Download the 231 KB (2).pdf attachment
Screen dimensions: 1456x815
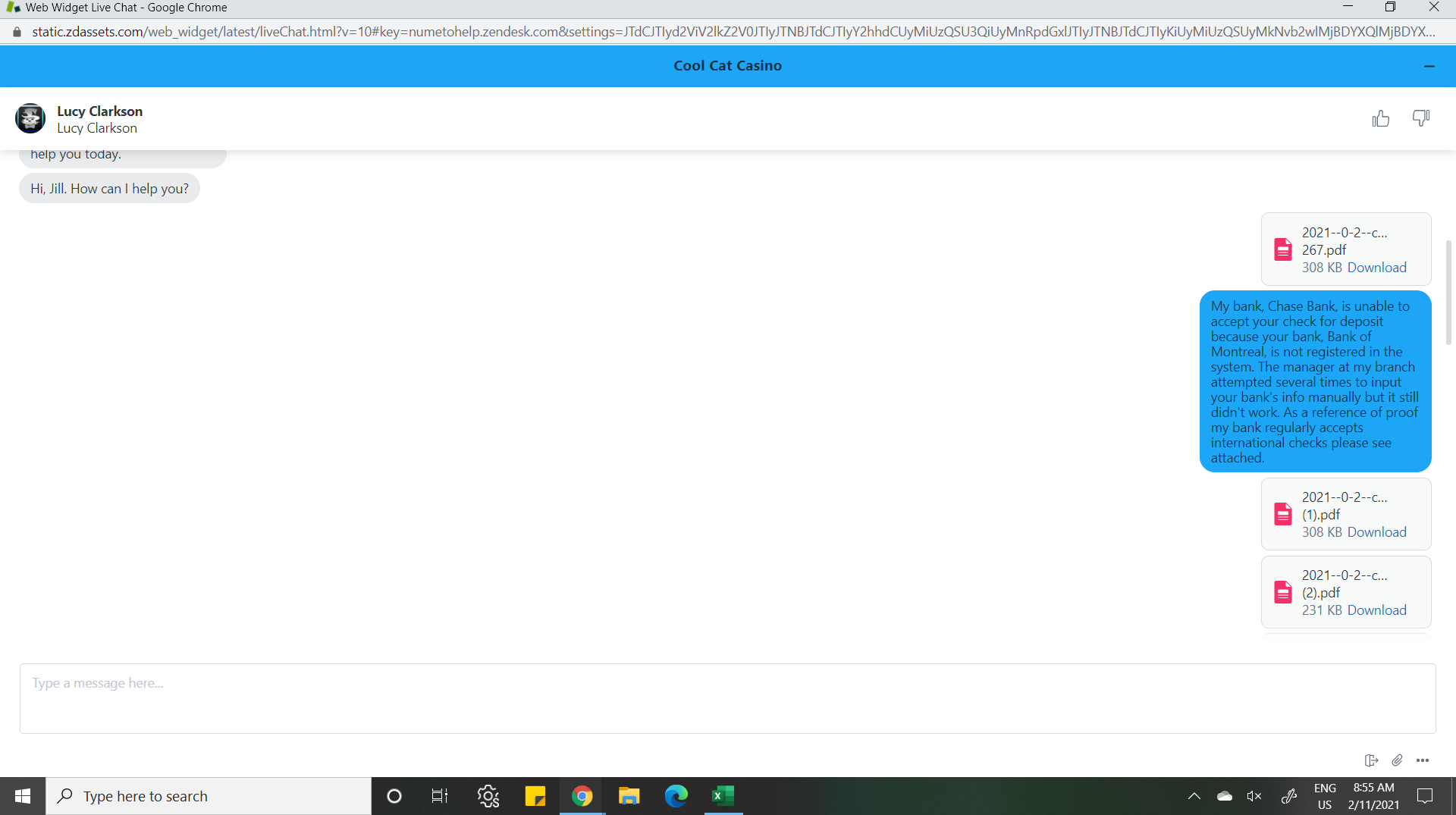pos(1377,610)
